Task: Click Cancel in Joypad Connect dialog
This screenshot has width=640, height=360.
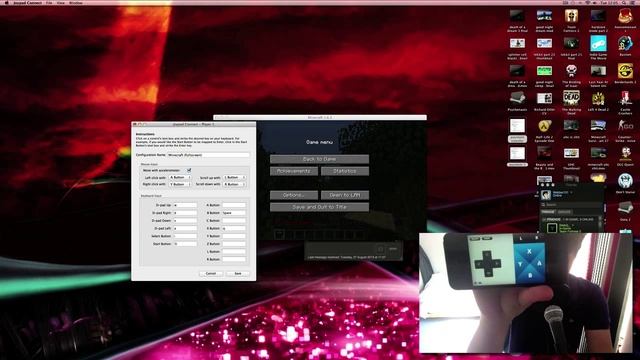Action: click(x=211, y=273)
